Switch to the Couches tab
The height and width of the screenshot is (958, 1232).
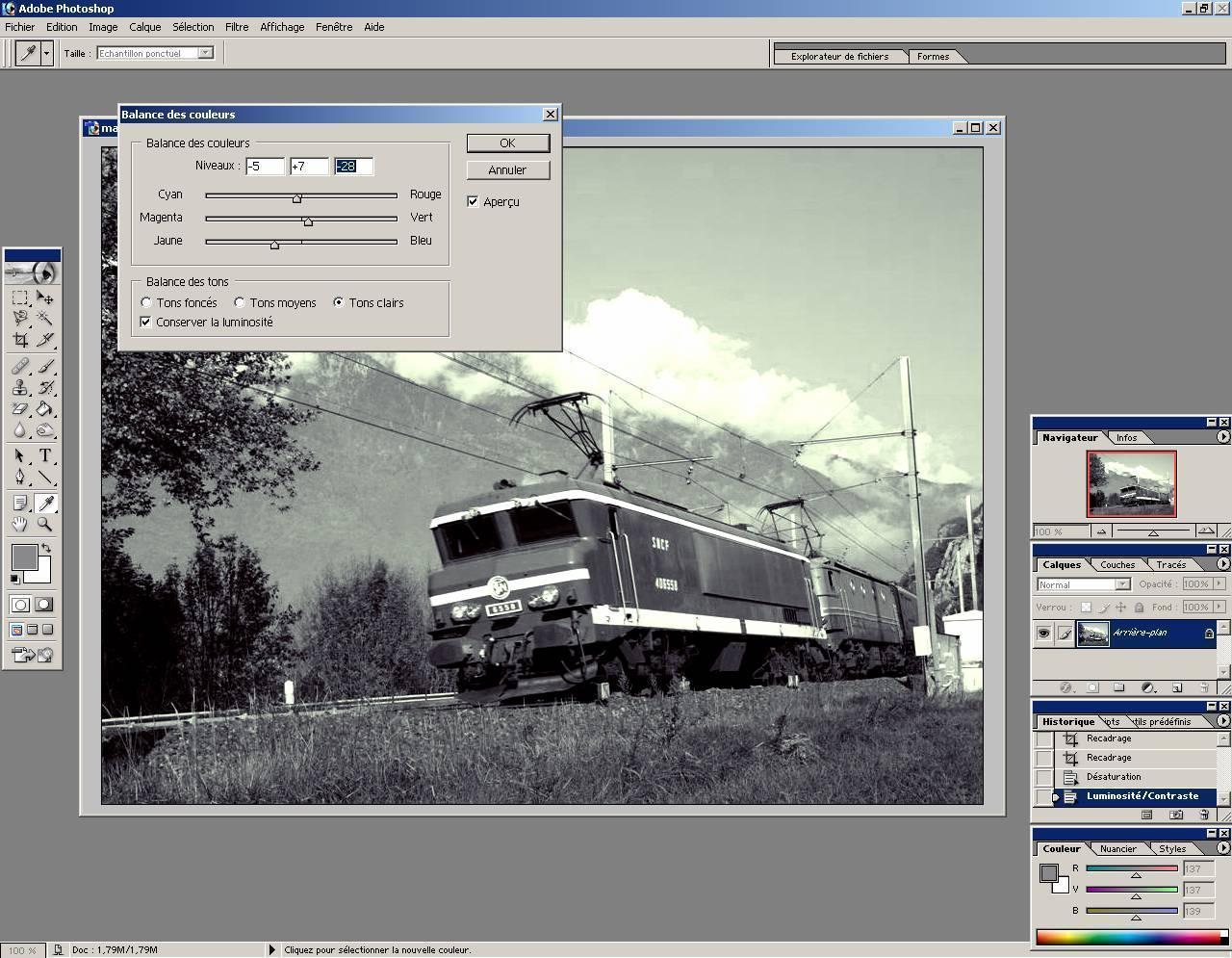coord(1117,565)
